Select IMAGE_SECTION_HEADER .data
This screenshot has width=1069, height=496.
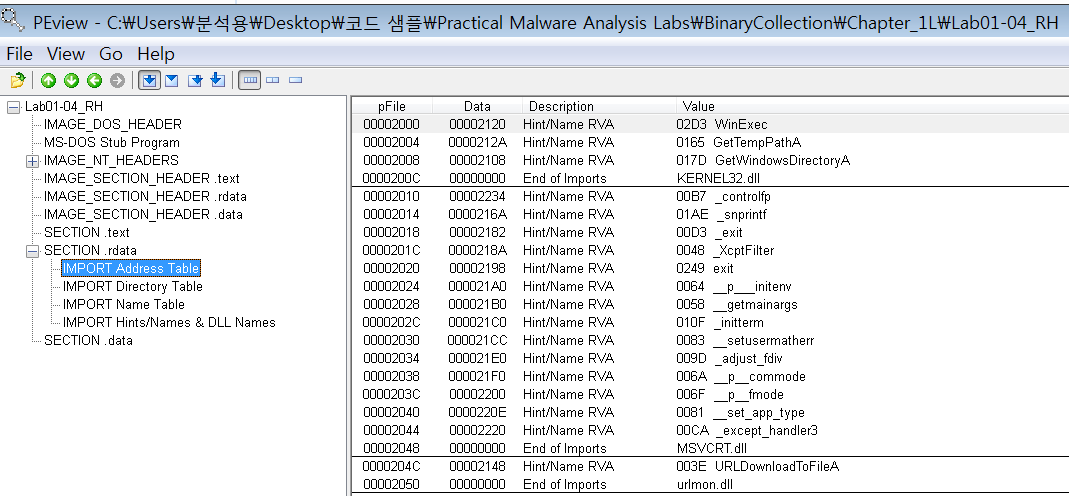pos(143,215)
